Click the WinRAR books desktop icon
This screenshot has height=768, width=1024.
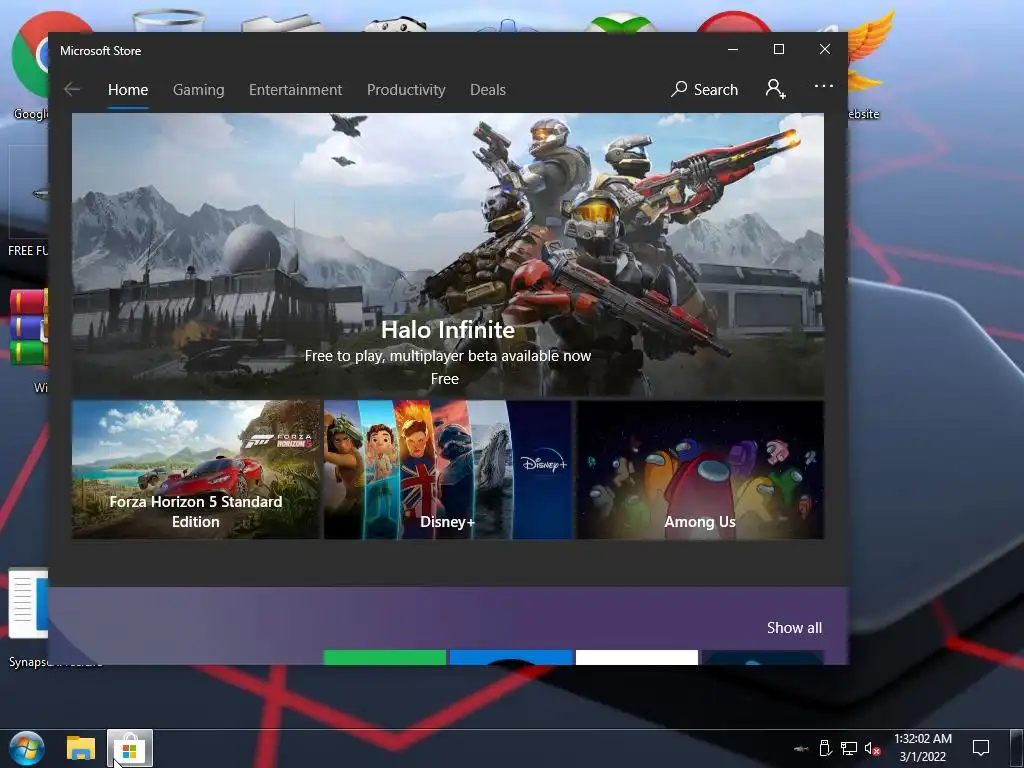tap(29, 327)
